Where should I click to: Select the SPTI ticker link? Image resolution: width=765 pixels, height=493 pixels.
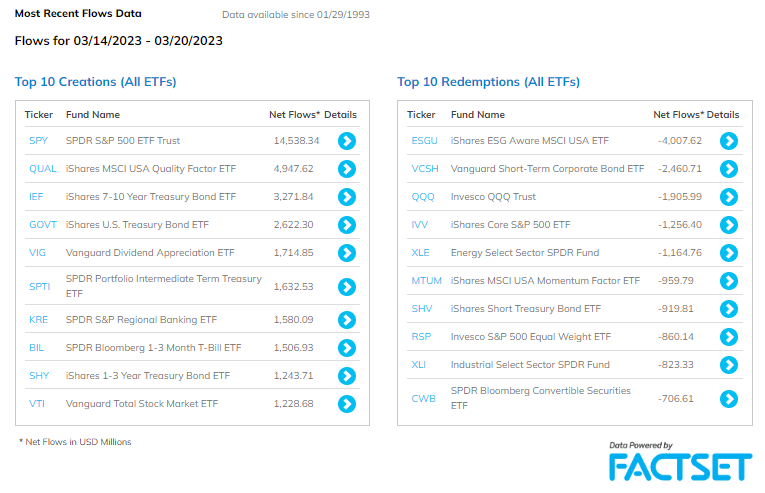(x=40, y=287)
